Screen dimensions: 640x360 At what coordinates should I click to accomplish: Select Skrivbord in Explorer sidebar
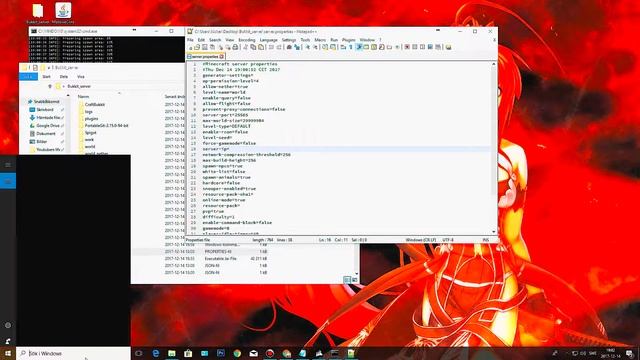[x=45, y=110]
